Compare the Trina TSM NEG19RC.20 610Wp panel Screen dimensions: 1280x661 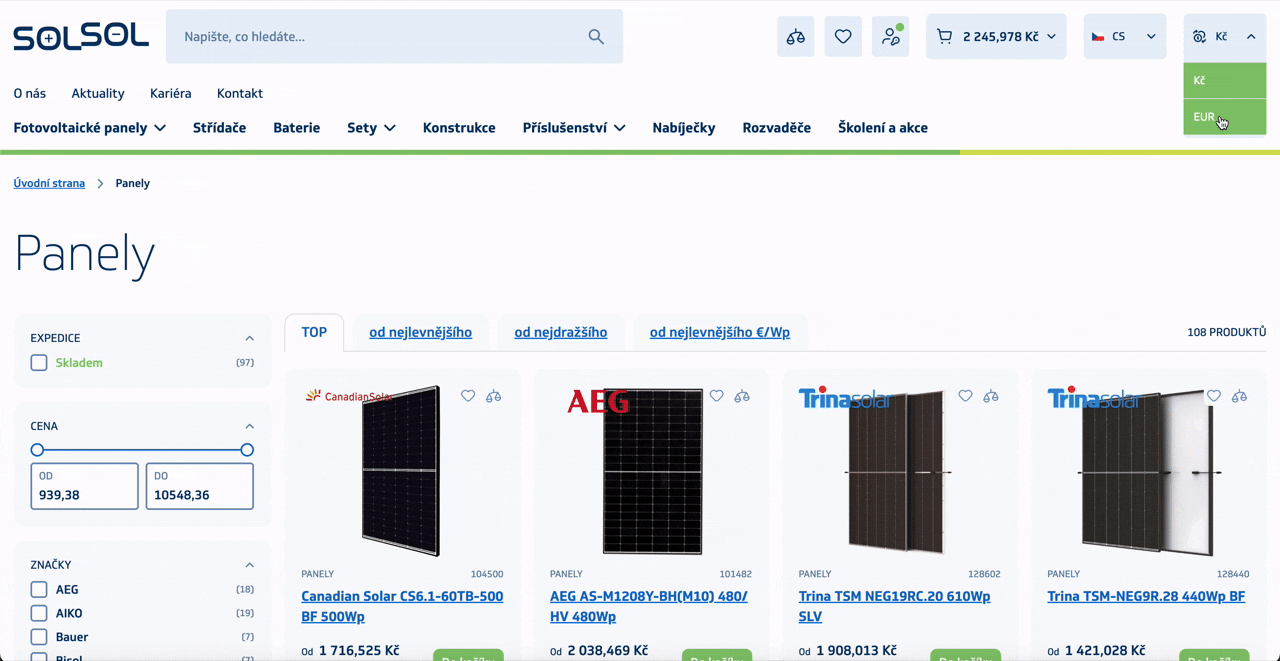pyautogui.click(x=991, y=396)
